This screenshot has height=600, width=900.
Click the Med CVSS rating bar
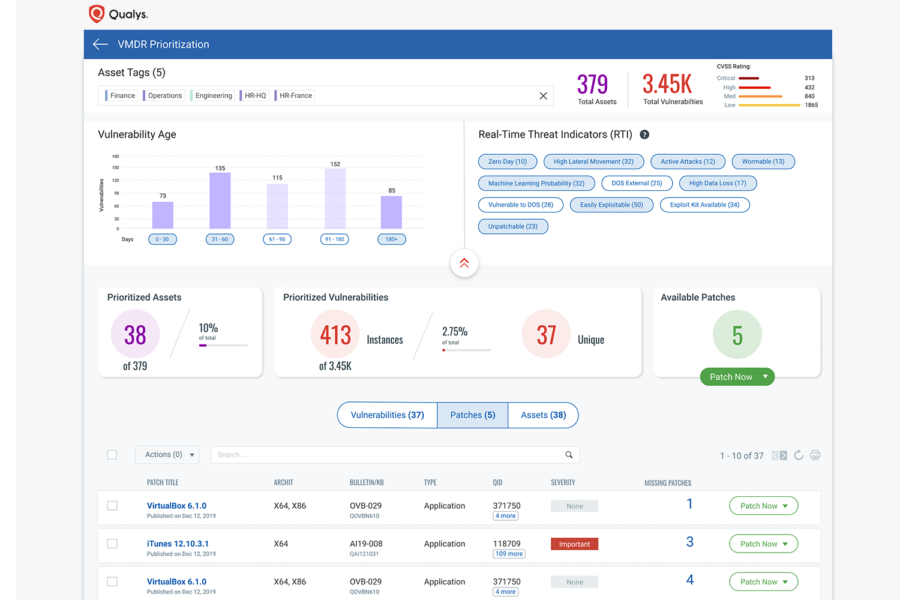[x=761, y=96]
